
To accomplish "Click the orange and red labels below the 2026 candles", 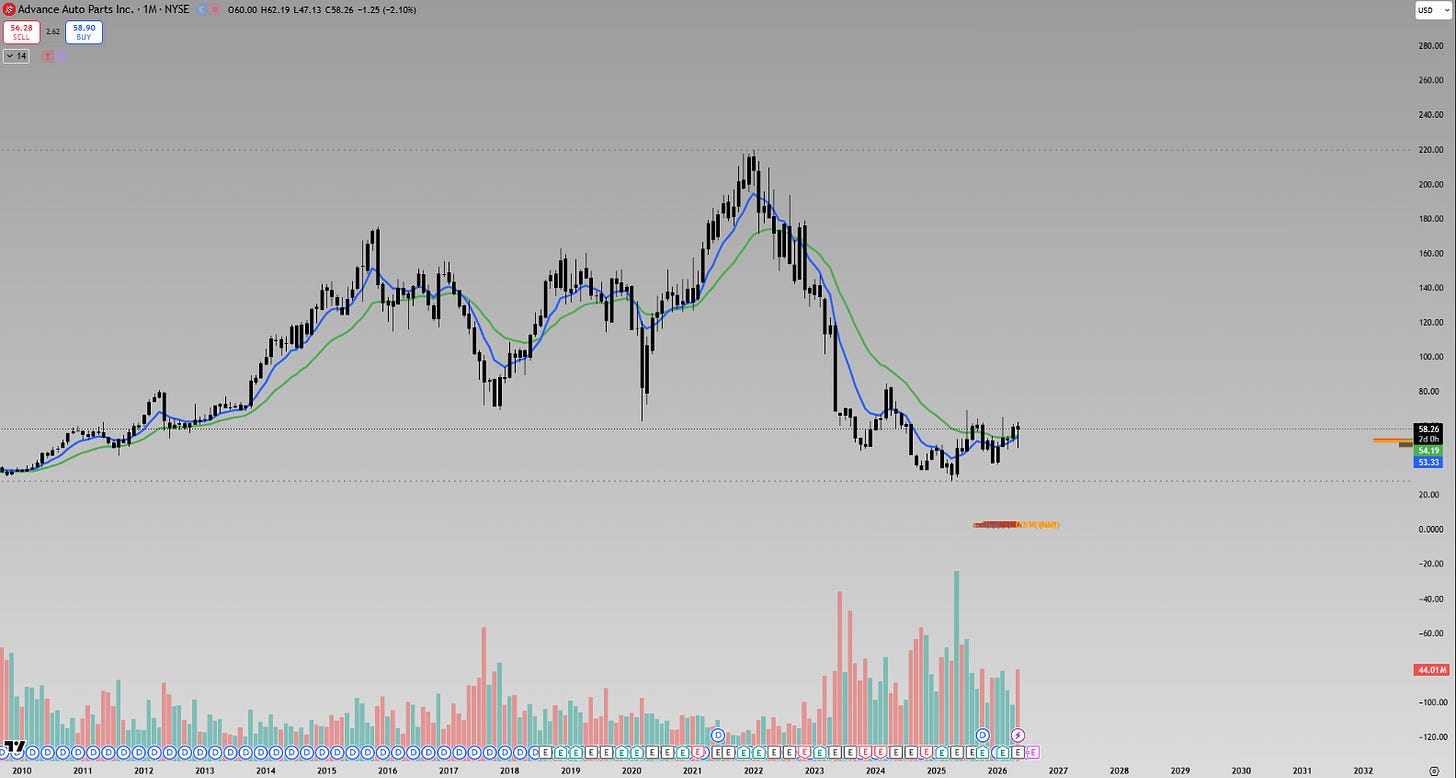I will pyautogui.click(x=1017, y=524).
